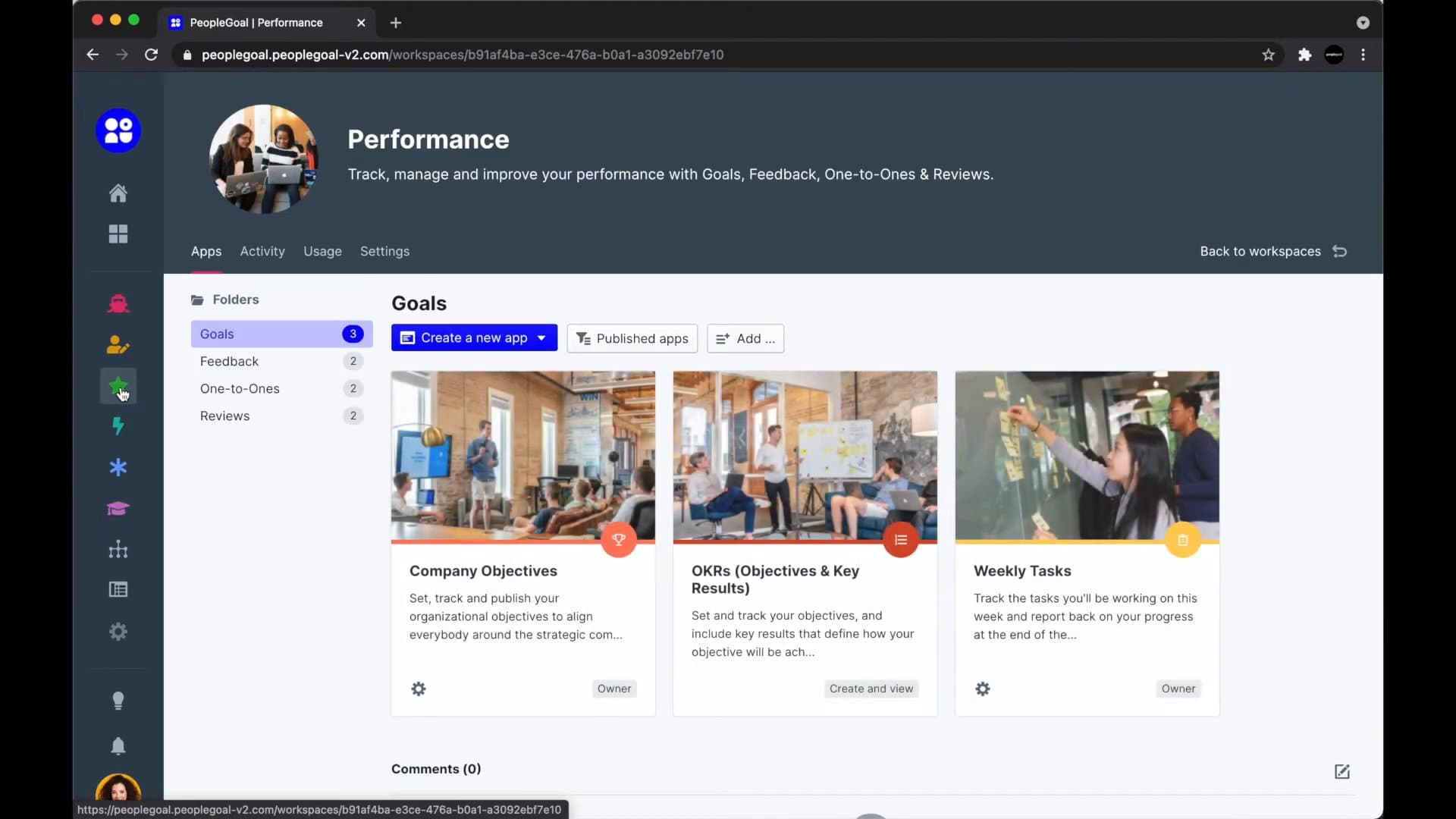
Task: Open notifications bell in sidebar
Action: (118, 746)
